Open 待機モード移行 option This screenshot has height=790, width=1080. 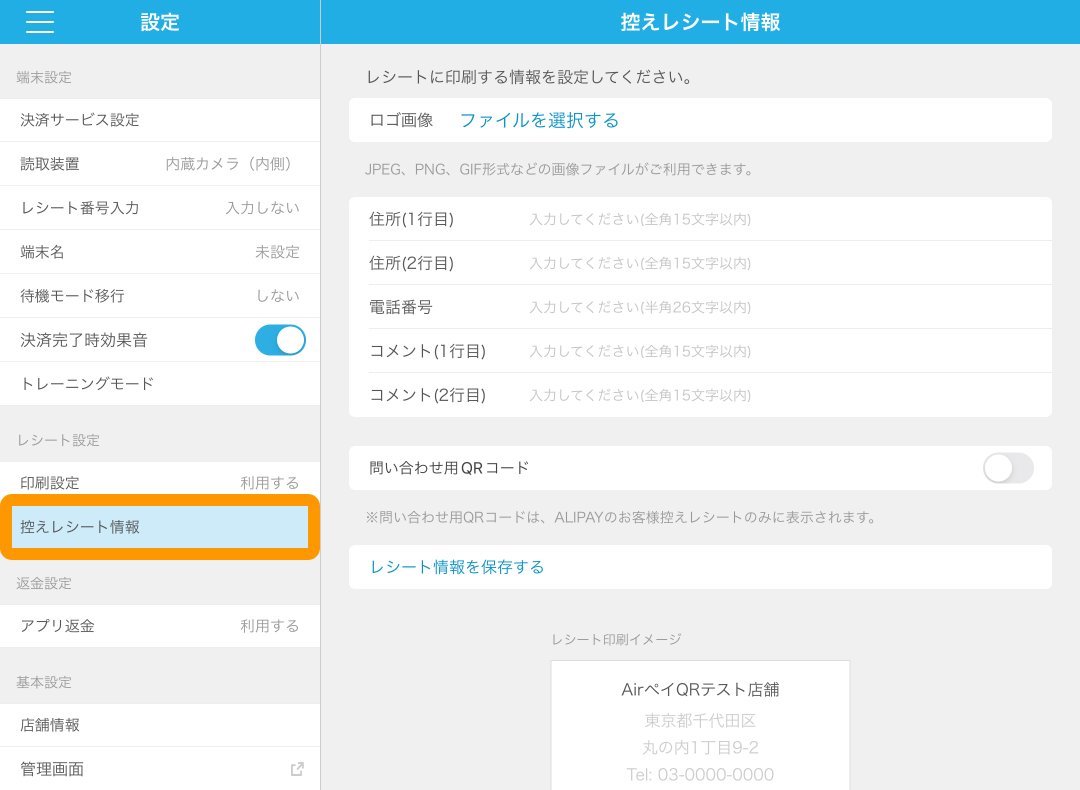tap(160, 296)
